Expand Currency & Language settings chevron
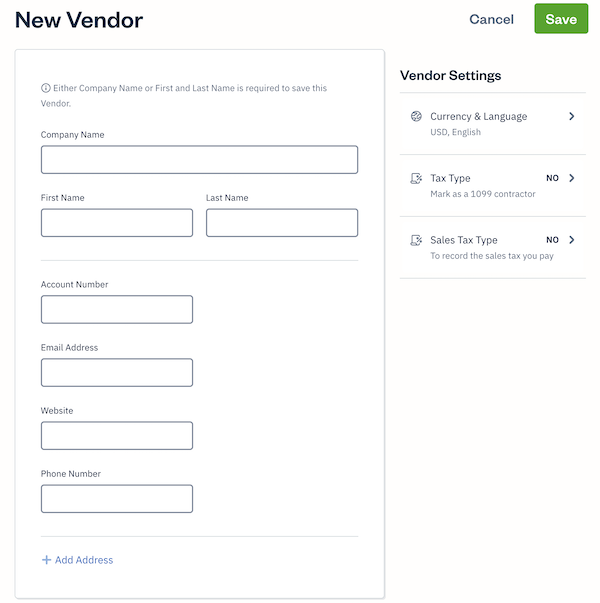Image resolution: width=600 pixels, height=603 pixels. [571, 117]
